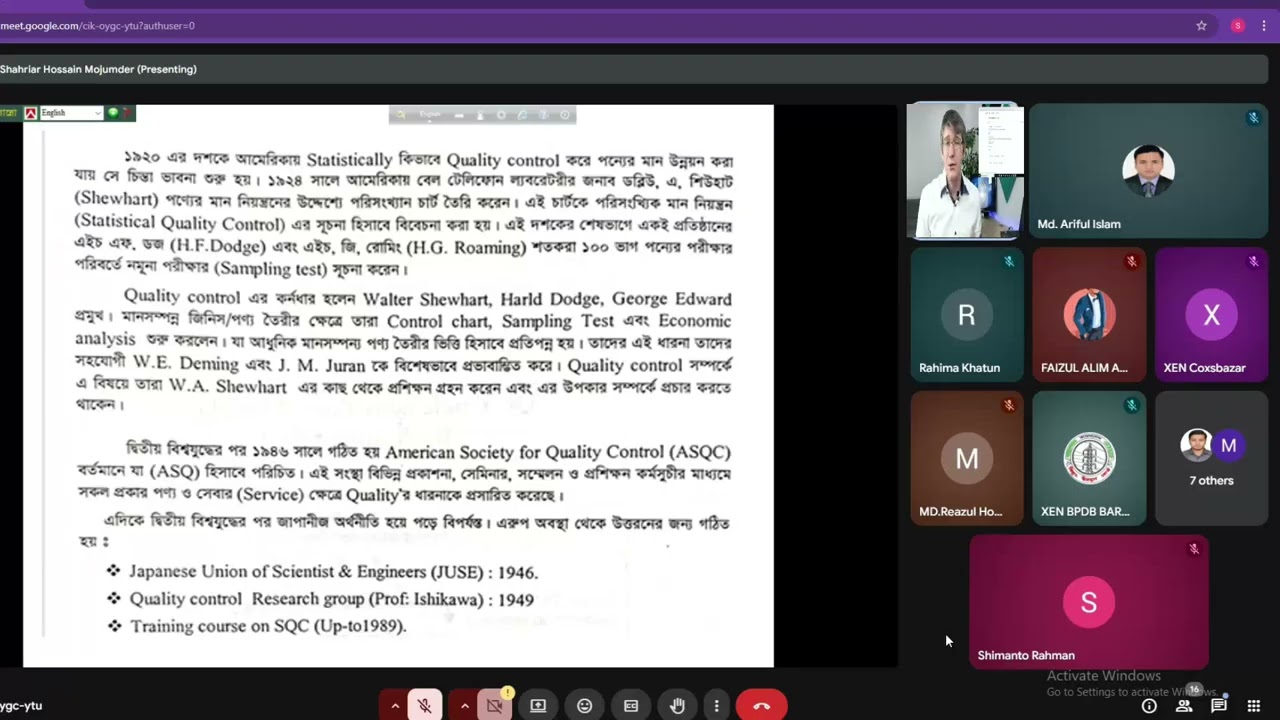Click the "M" avatar in 7 others tile
This screenshot has height=720, width=1280.
1229,446
